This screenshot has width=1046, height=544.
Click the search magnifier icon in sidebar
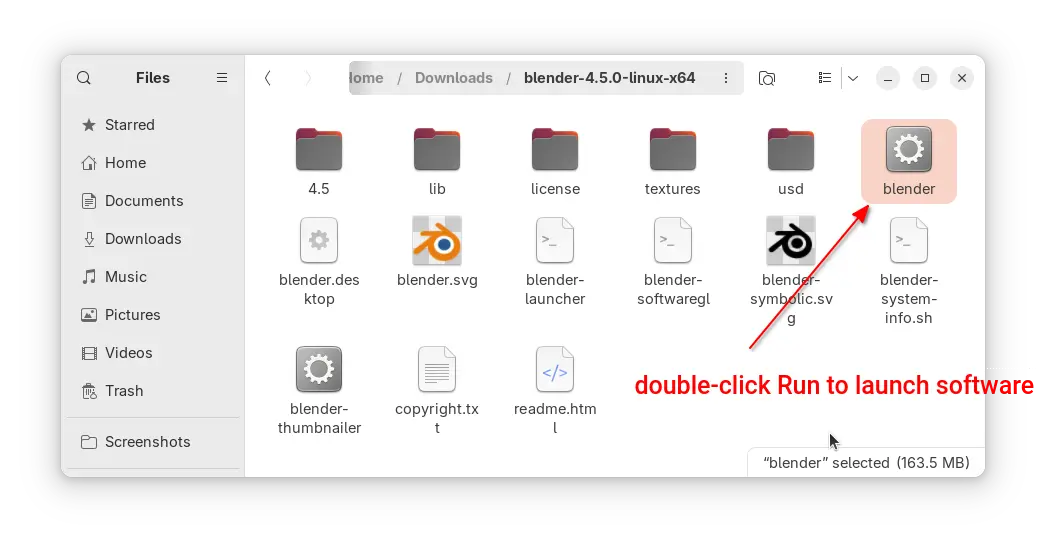[83, 78]
